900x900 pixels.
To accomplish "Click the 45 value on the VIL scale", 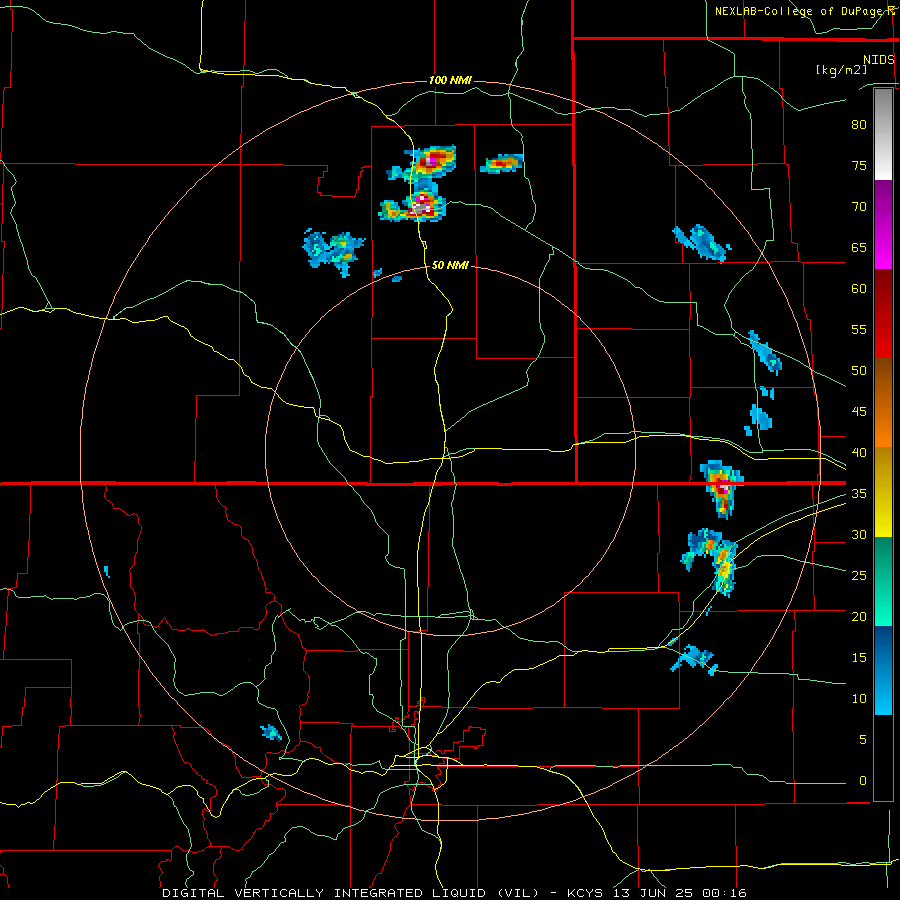I will point(859,412).
